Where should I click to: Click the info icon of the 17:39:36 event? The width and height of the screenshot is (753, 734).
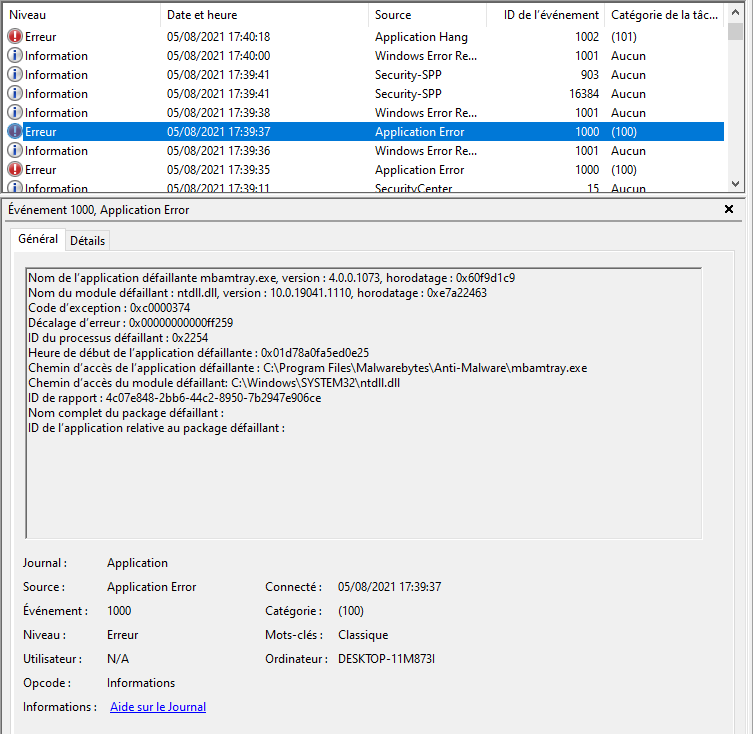tap(15, 150)
